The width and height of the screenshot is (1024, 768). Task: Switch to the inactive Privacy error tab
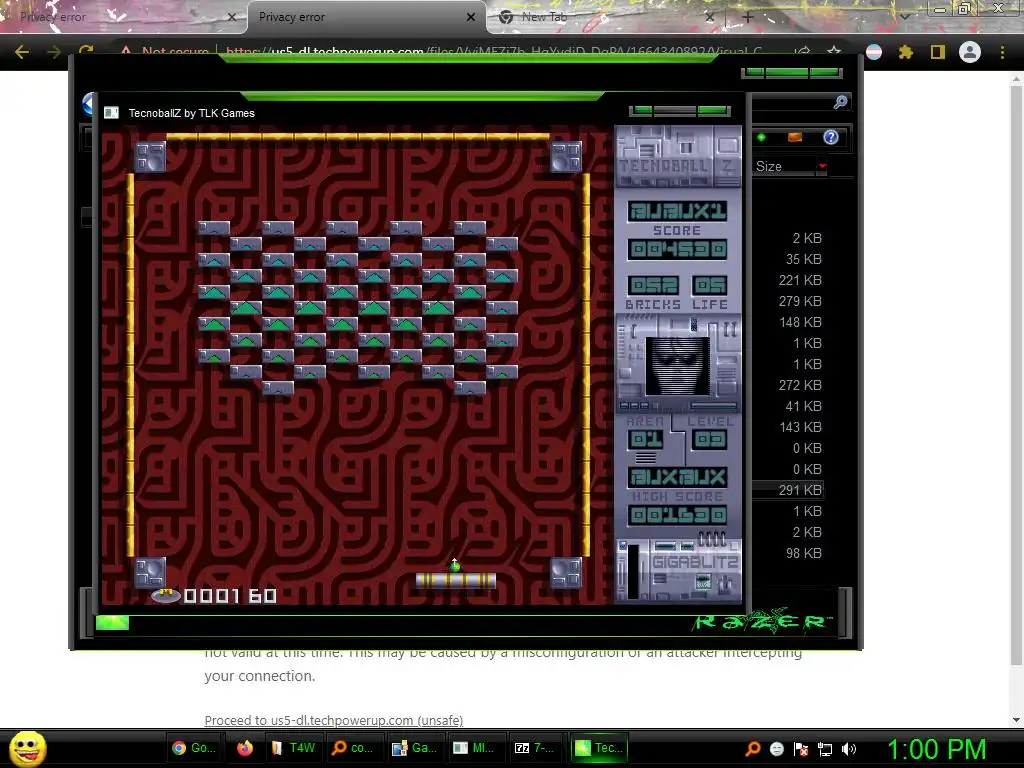(x=121, y=17)
